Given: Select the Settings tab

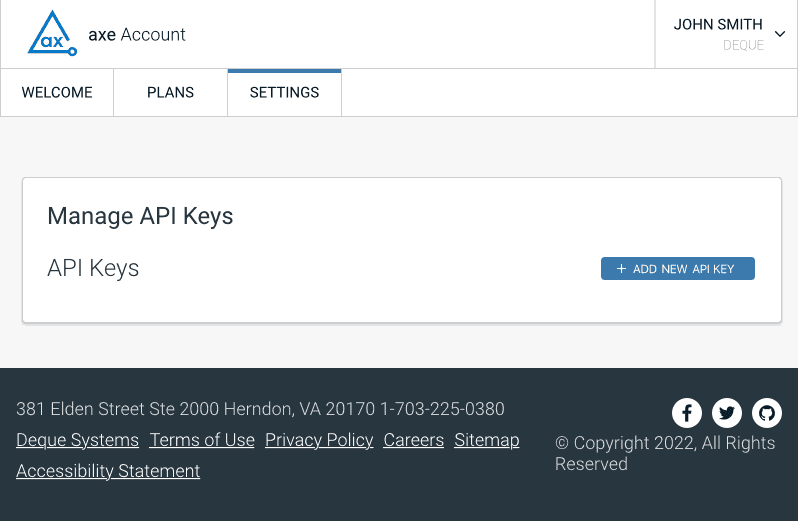Looking at the screenshot, I should 284,93.
